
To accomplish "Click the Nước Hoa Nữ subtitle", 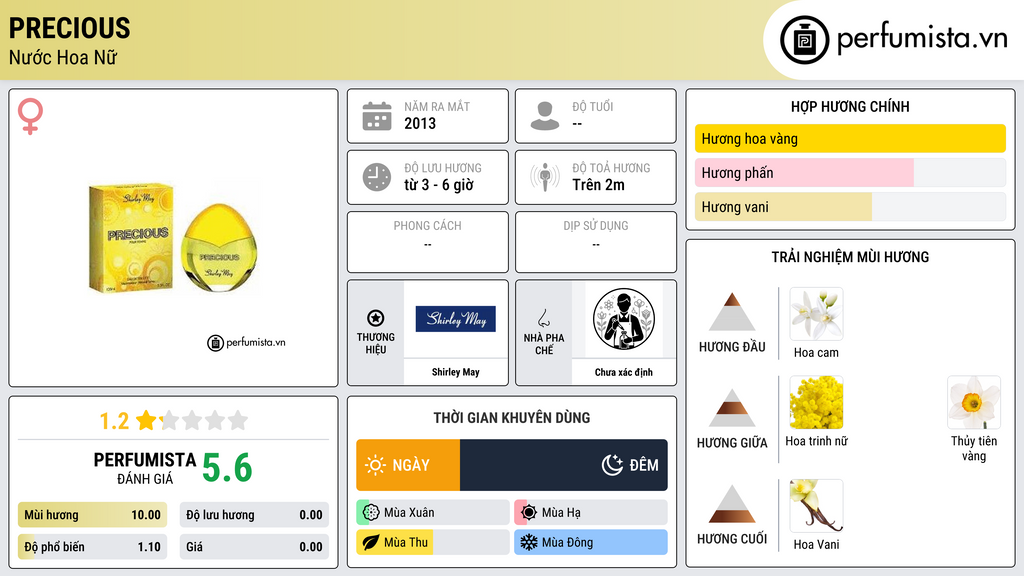I will (x=63, y=57).
